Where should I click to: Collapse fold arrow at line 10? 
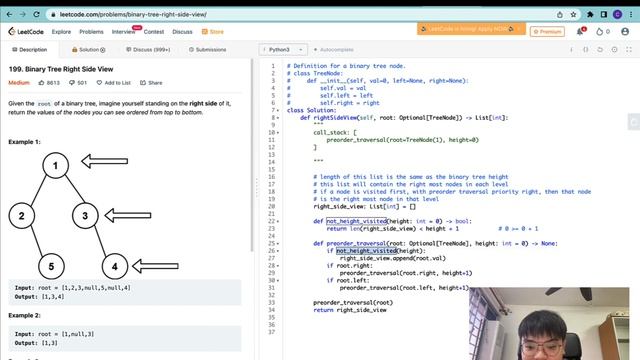coord(278,133)
